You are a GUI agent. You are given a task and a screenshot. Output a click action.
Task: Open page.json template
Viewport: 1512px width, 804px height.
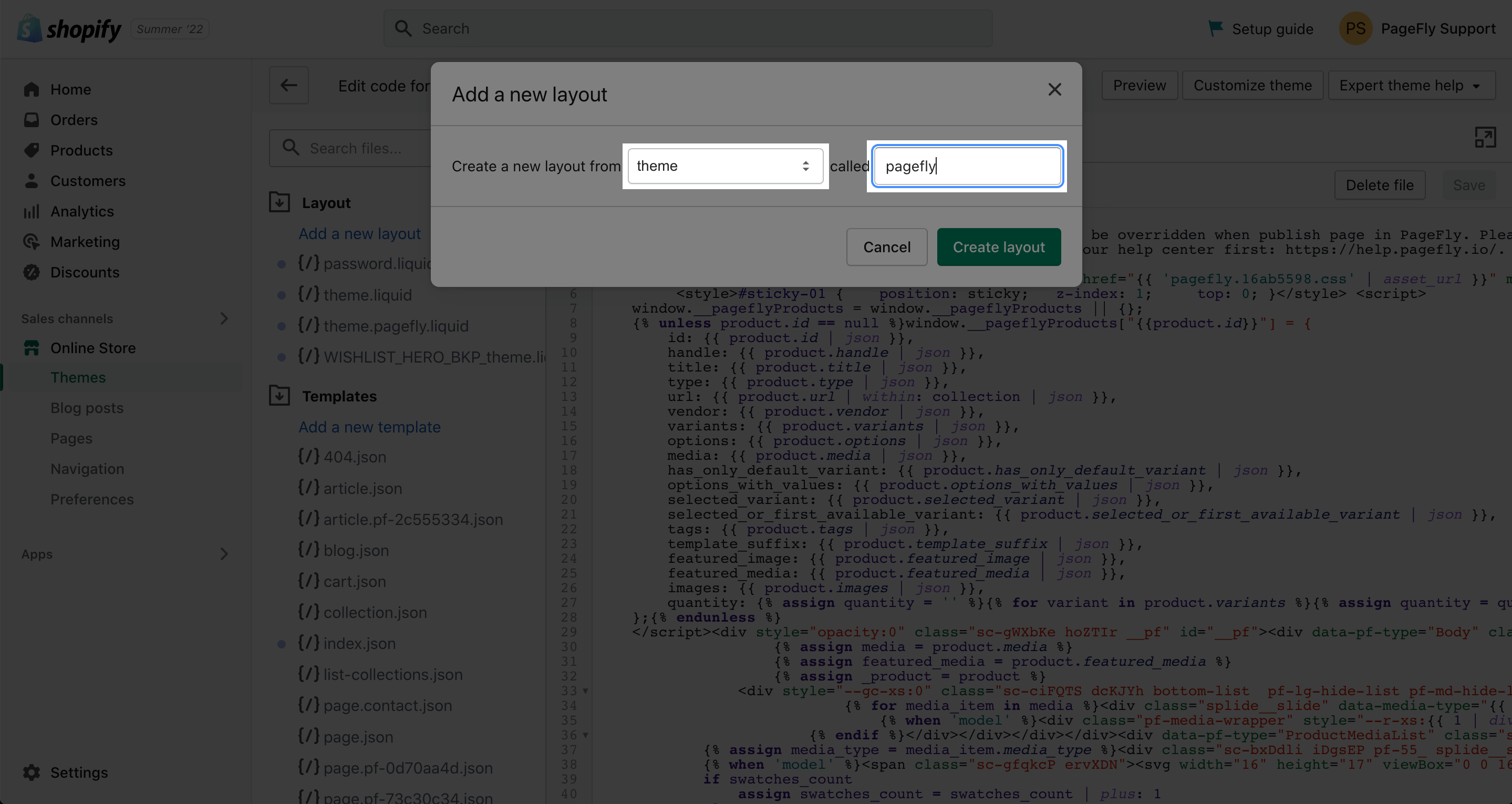tap(345, 736)
